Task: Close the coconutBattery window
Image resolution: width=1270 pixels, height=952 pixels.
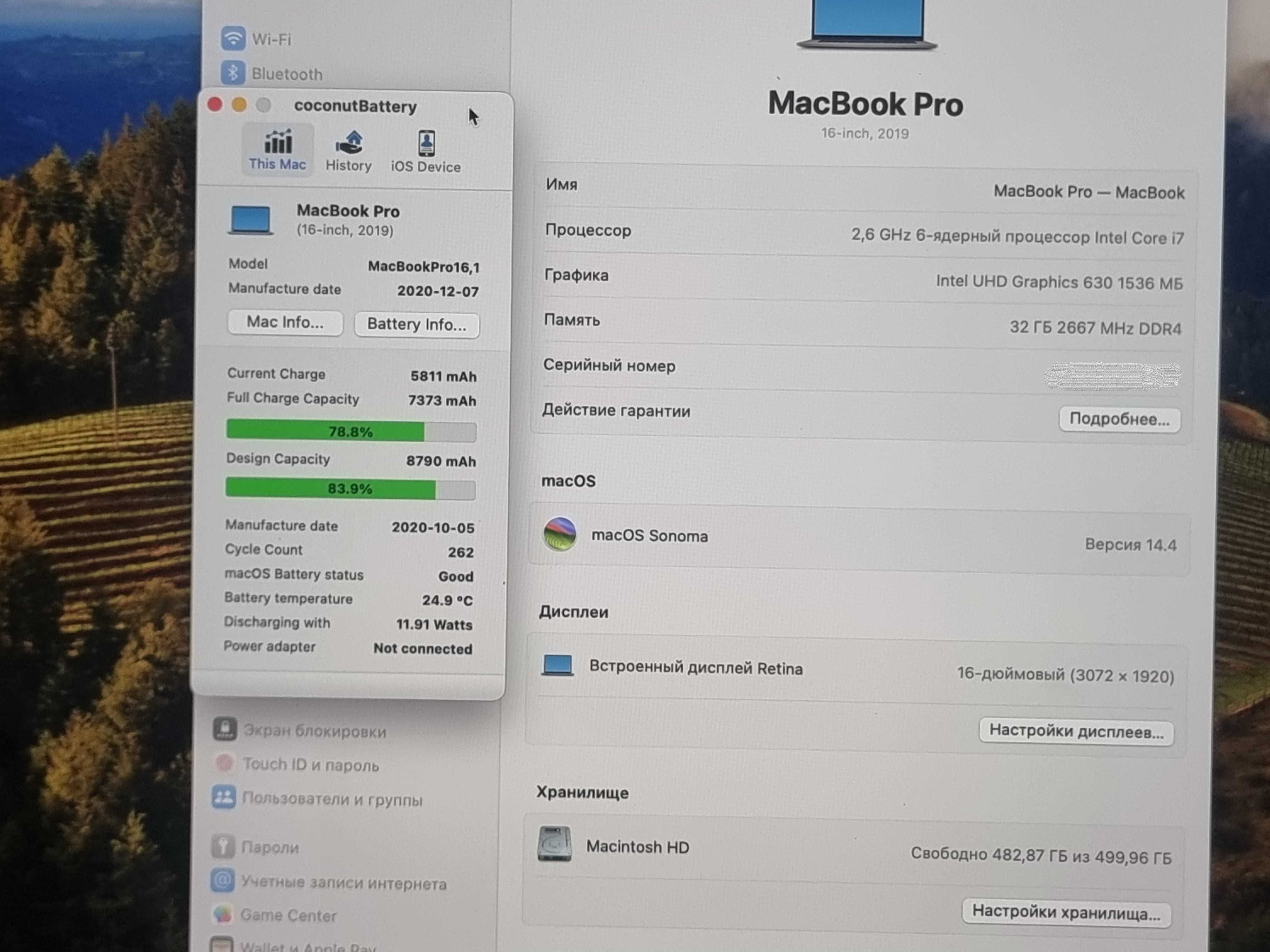Action: (x=215, y=104)
